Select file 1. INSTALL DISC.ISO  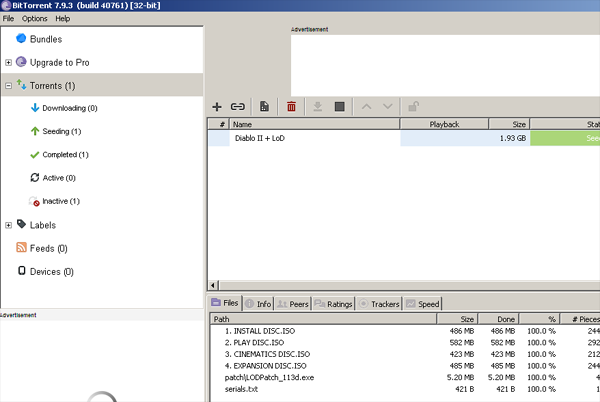[260, 331]
